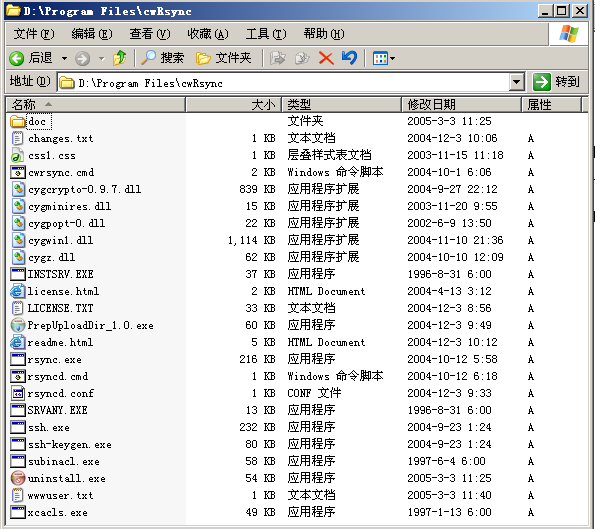The width and height of the screenshot is (595, 529).
Task: Click the Forward arrow icon
Action: [82, 58]
